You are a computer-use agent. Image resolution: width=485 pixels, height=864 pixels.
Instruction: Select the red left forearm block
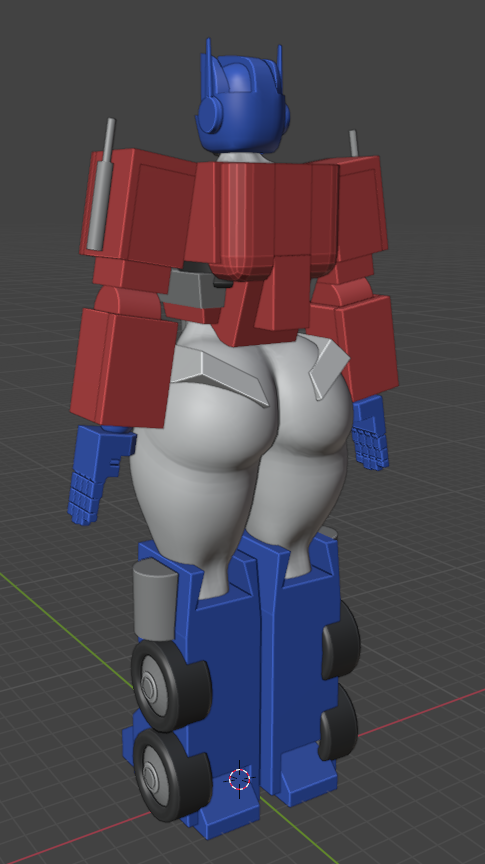pos(123,367)
